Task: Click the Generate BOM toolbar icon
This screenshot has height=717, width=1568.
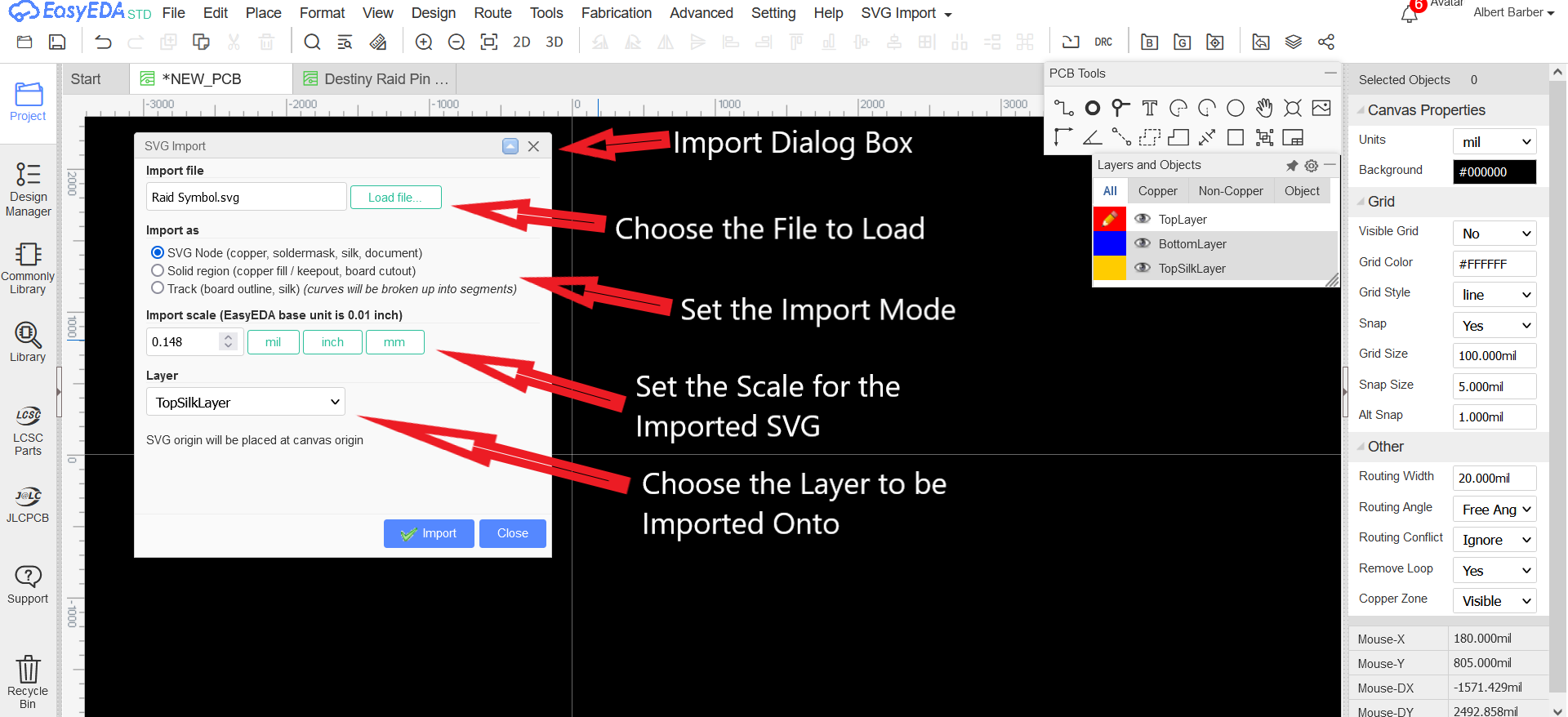Action: point(1149,42)
